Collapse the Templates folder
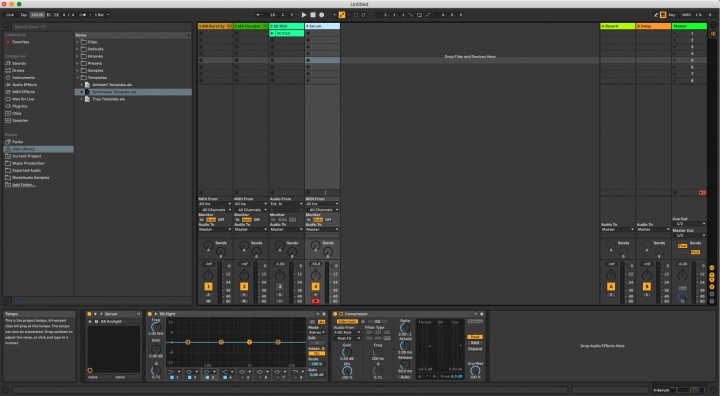Image resolution: width=720 pixels, height=396 pixels. [x=77, y=78]
